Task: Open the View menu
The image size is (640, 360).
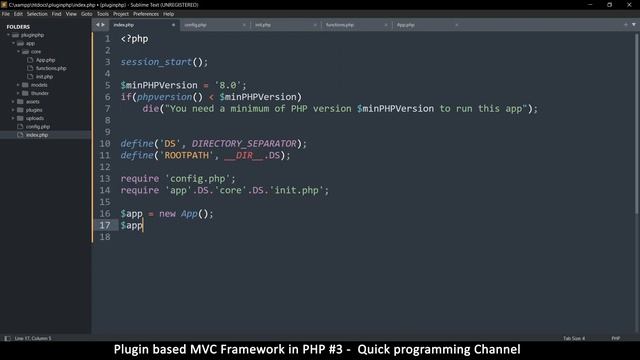Action: [x=71, y=14]
